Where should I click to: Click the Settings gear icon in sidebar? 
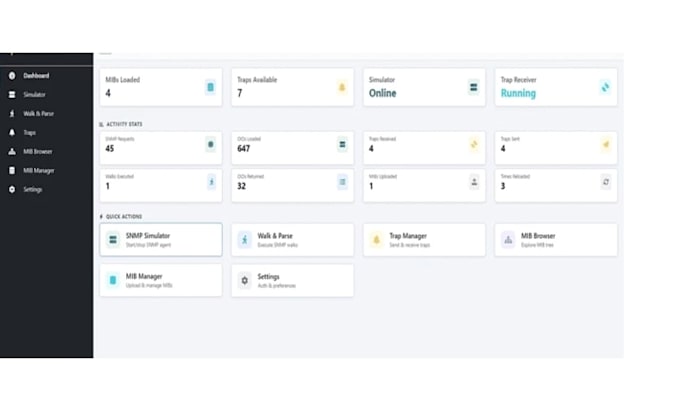click(x=12, y=189)
